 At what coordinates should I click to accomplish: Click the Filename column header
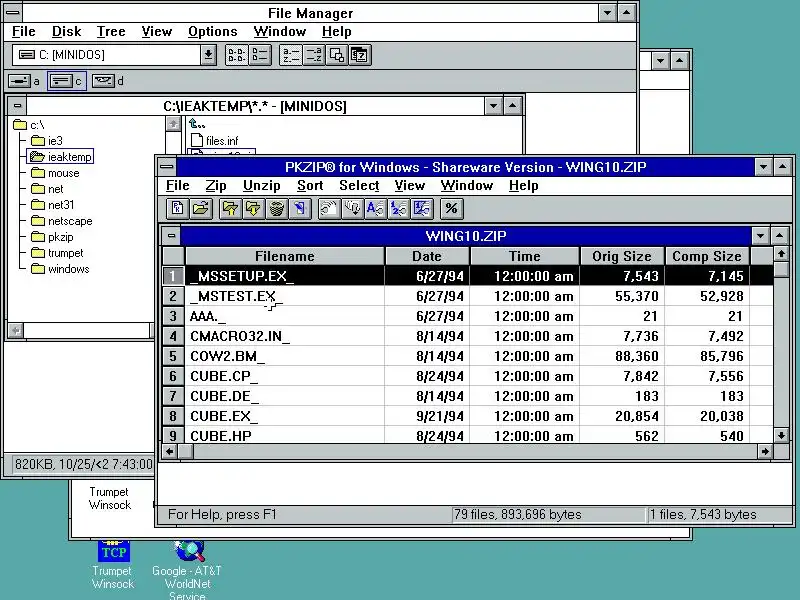(x=285, y=256)
